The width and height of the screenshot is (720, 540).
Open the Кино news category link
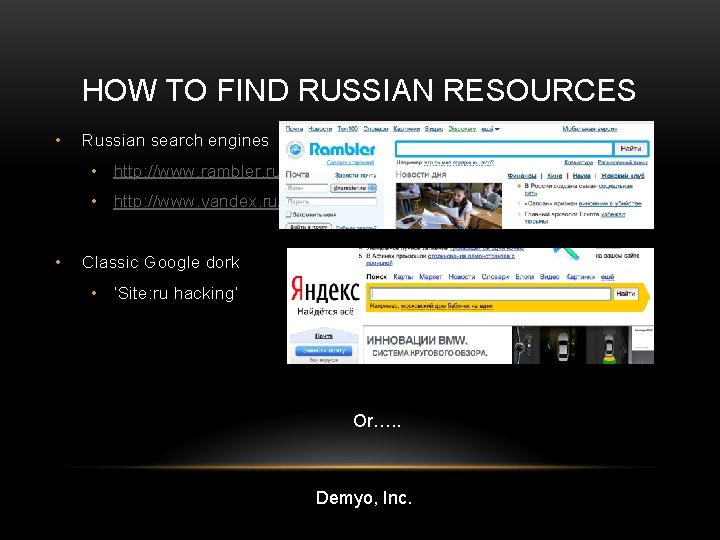[555, 176]
